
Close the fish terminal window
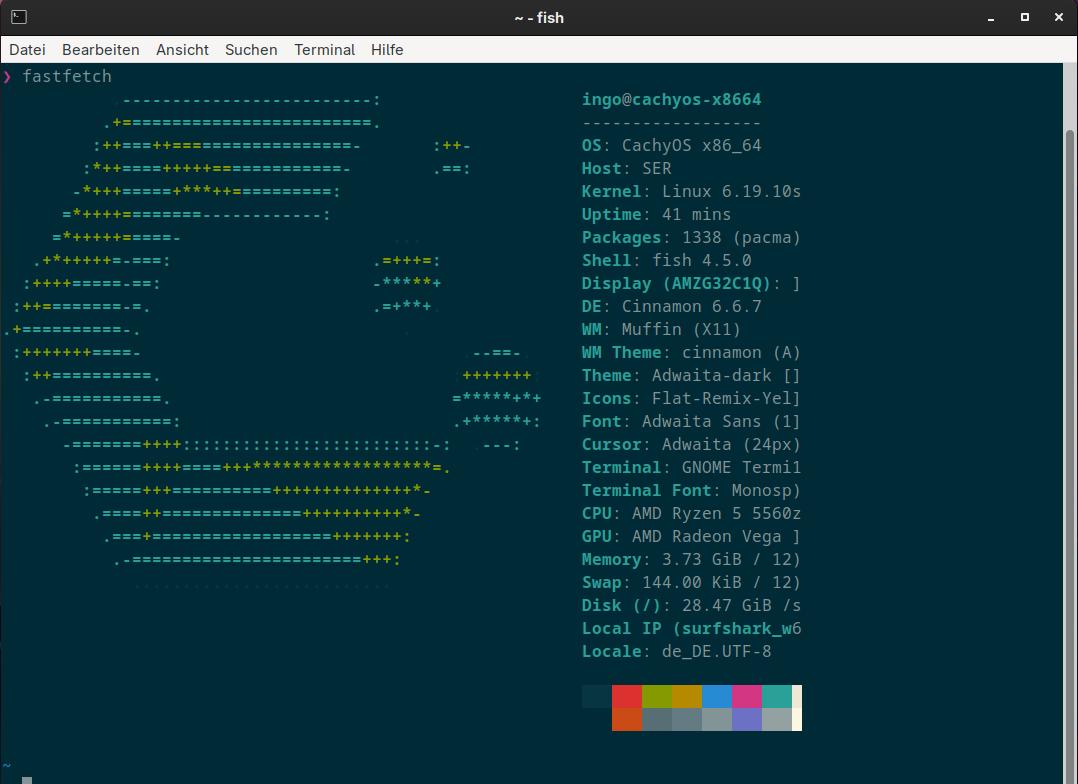point(1059,17)
